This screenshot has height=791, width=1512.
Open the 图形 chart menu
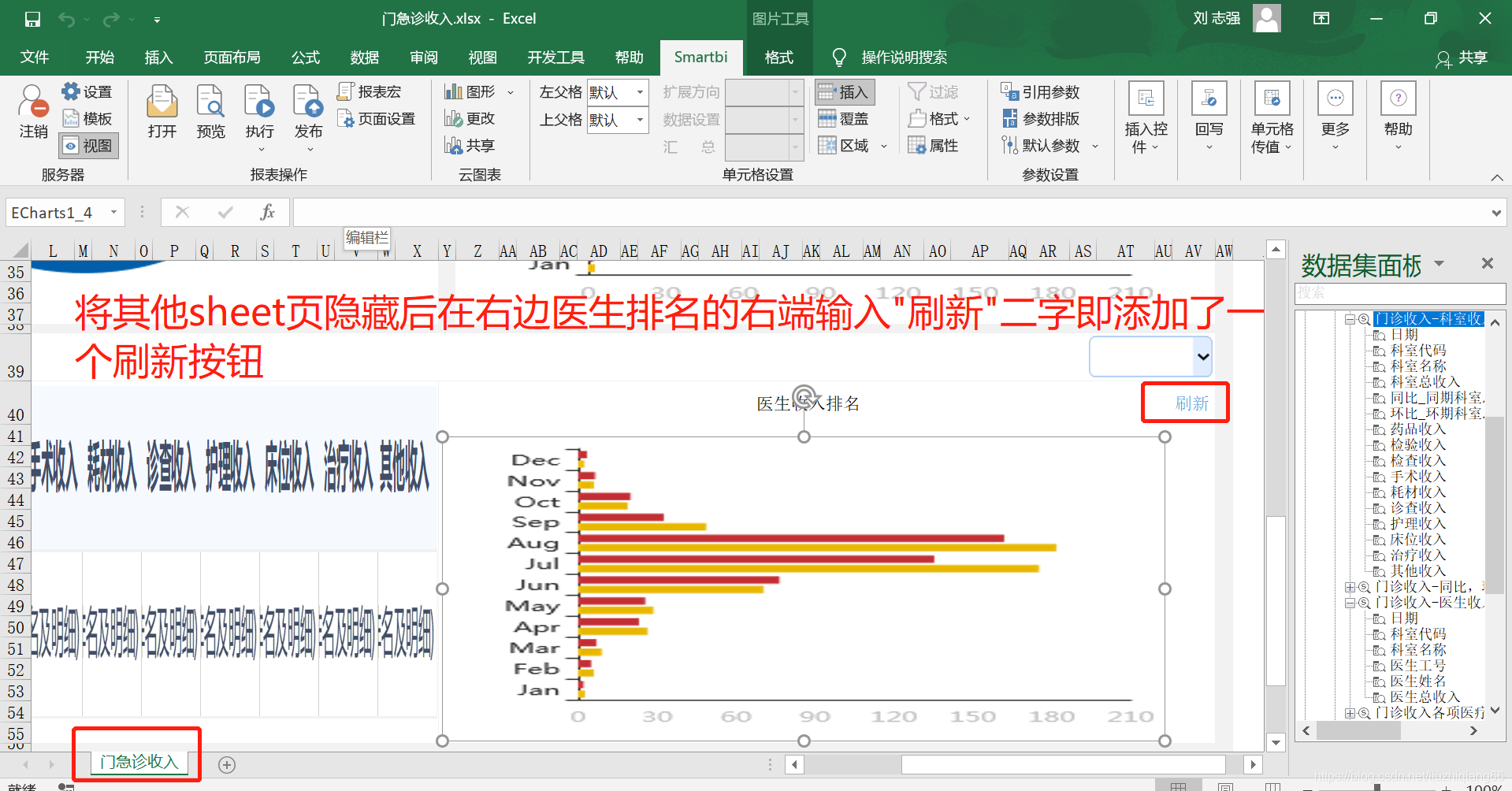coord(478,92)
